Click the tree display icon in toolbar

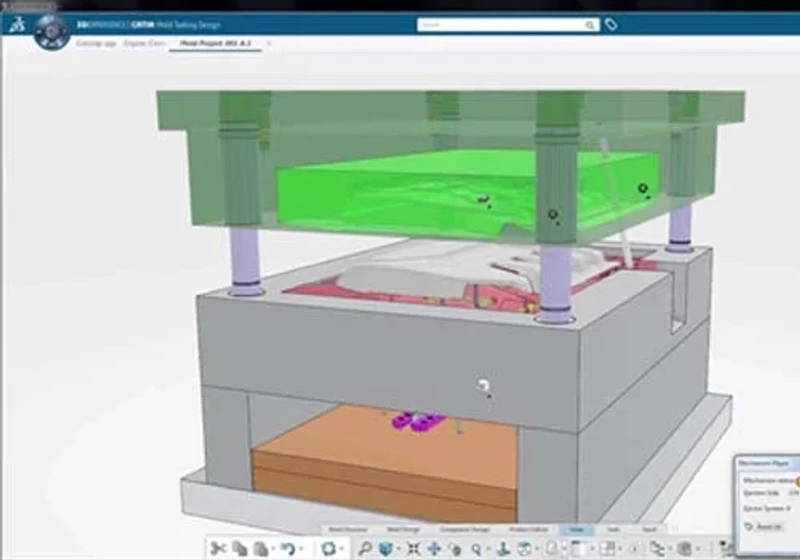tap(657, 549)
